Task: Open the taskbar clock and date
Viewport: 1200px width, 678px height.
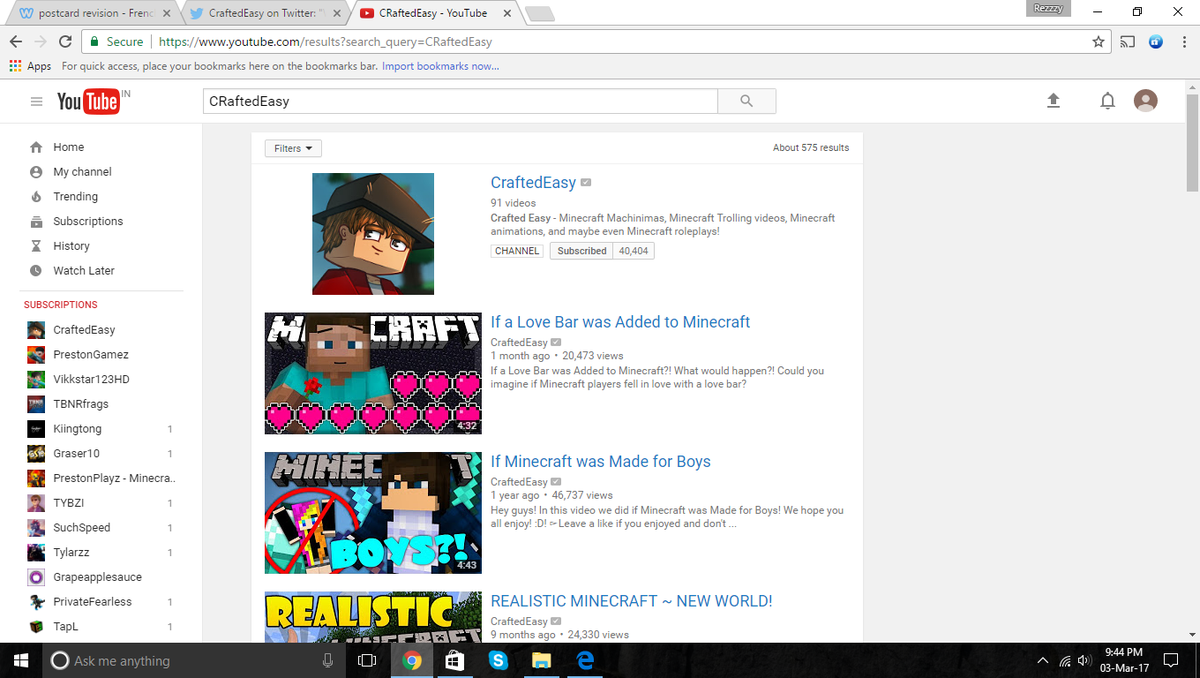Action: coord(1125,660)
